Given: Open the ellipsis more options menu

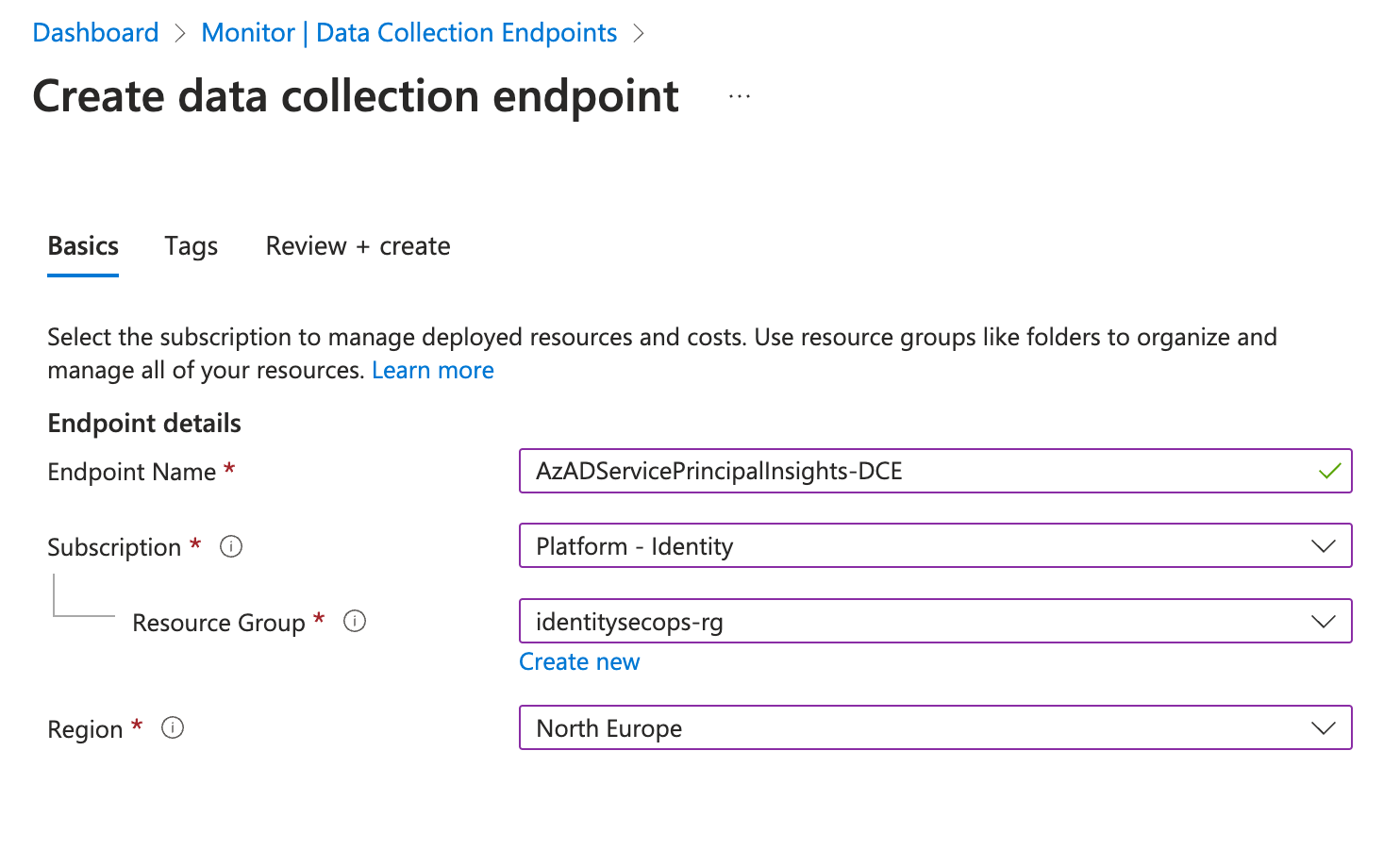Looking at the screenshot, I should click(x=740, y=96).
